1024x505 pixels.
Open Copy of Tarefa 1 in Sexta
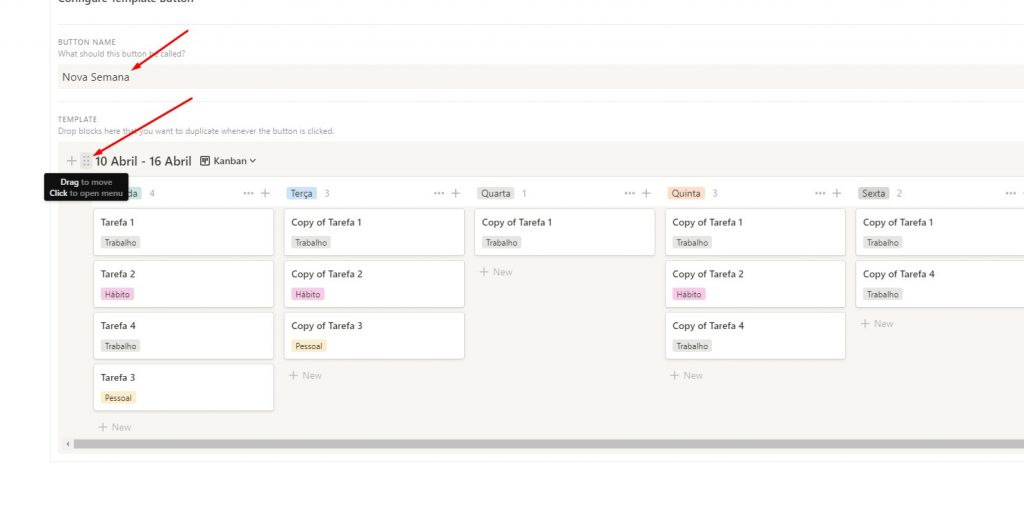coord(940,232)
